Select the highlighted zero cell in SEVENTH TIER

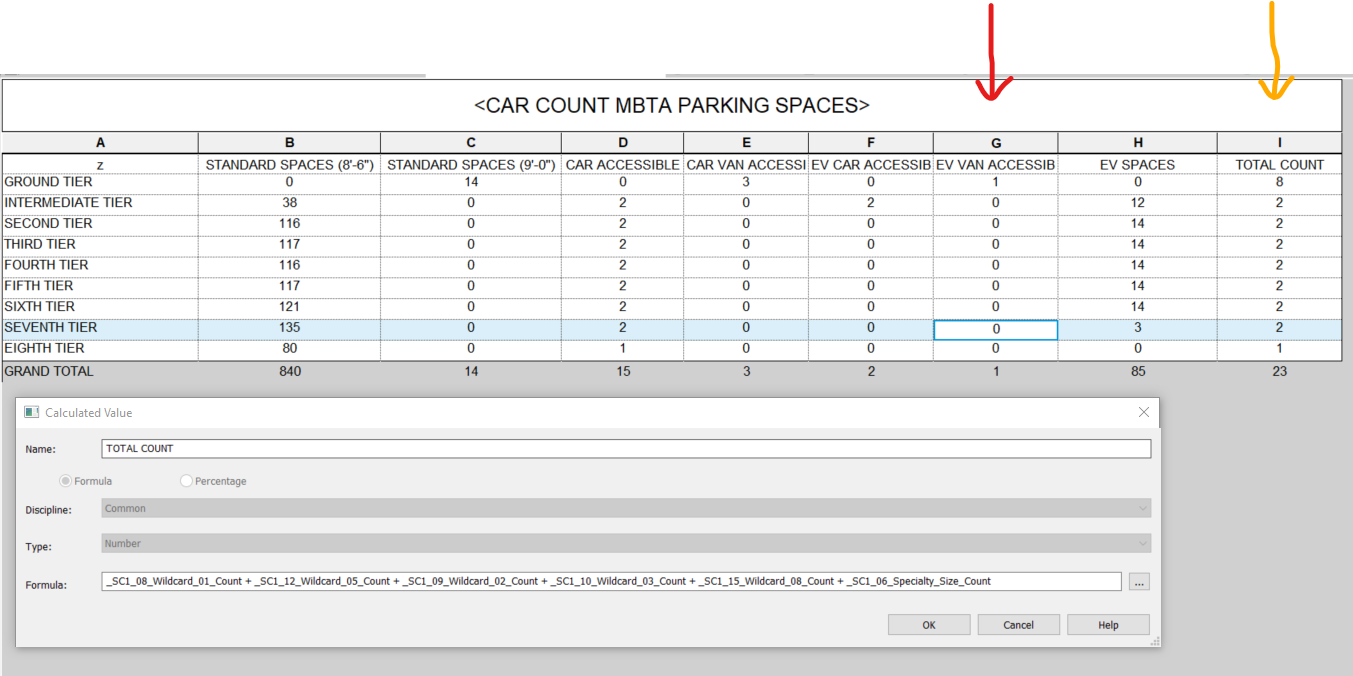995,329
